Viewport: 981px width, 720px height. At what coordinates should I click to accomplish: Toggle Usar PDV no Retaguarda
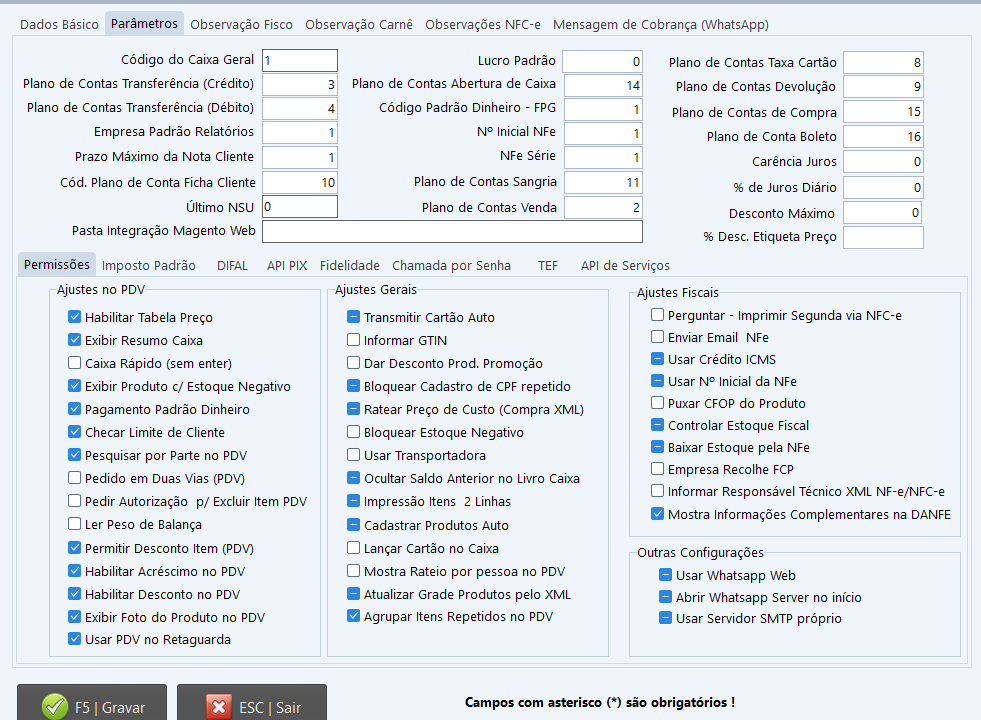74,639
